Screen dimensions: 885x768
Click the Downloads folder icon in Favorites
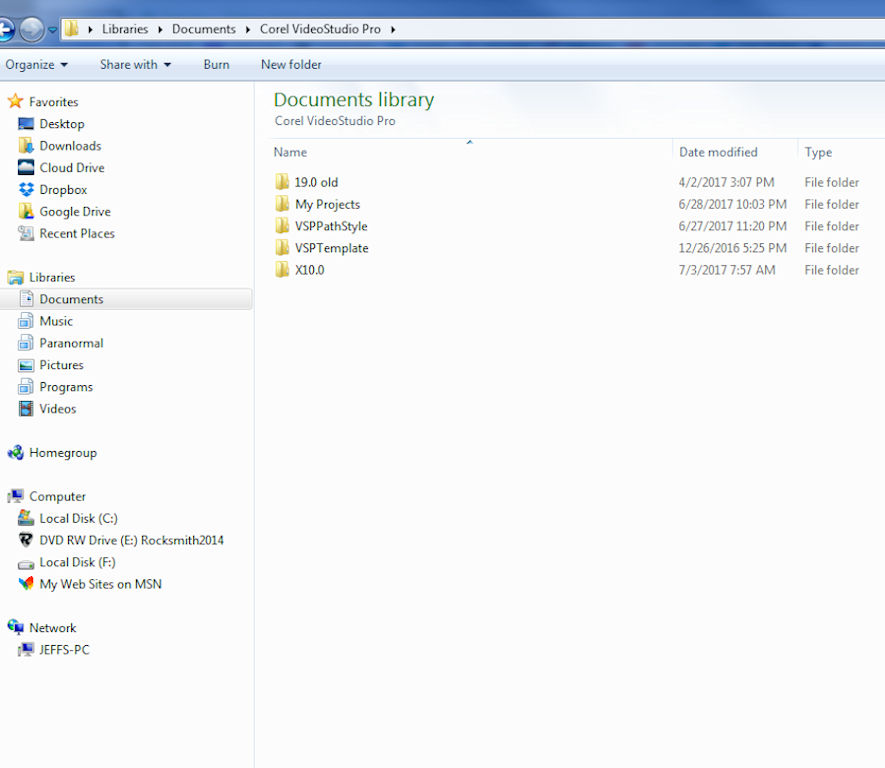click(x=26, y=146)
